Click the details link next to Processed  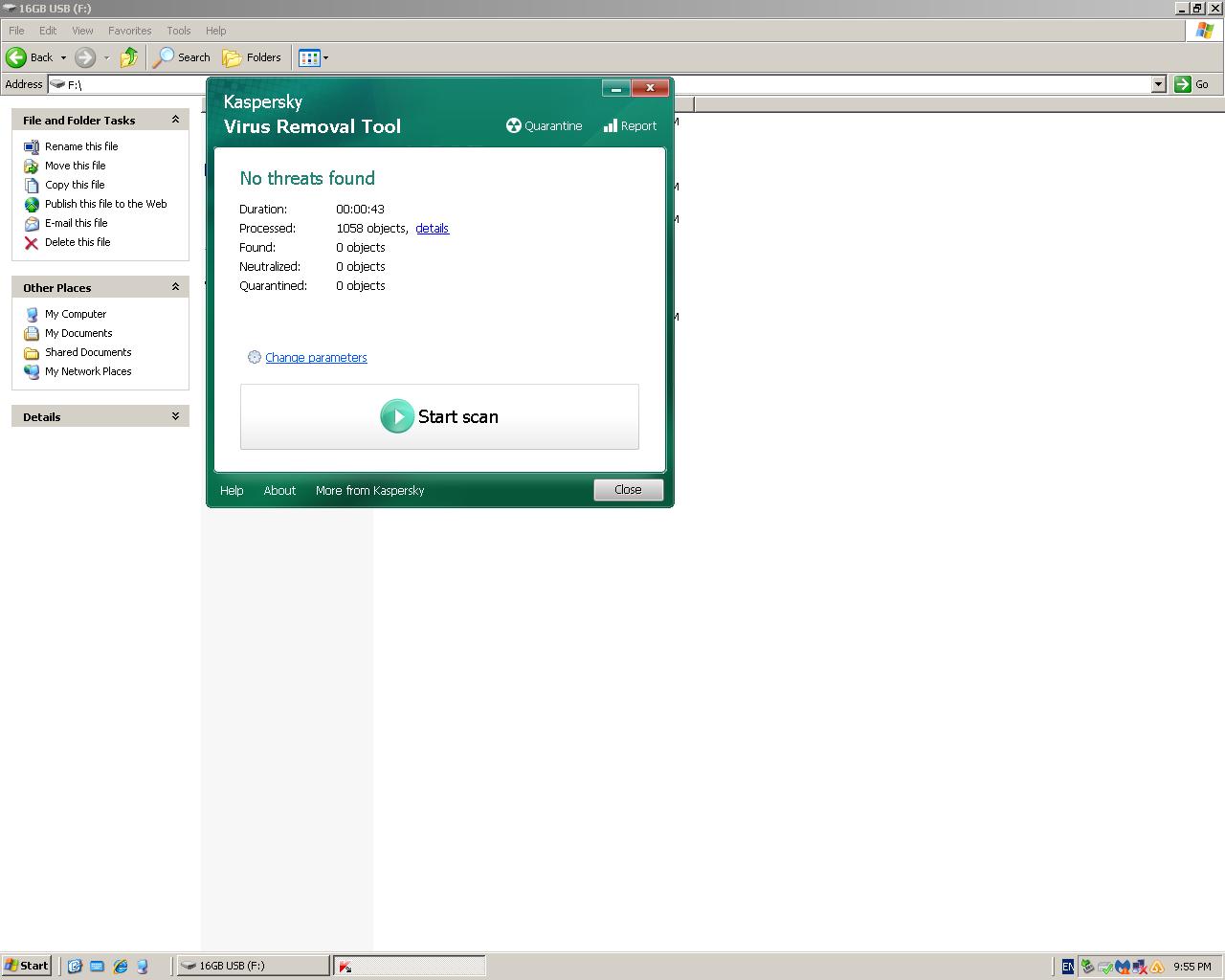(x=433, y=228)
